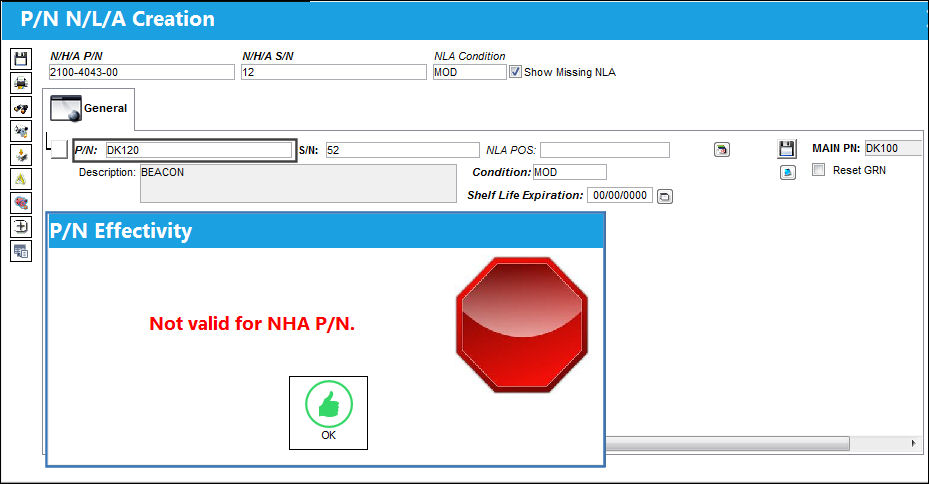Click the small blue icon left of Reset GRN
The width and height of the screenshot is (929, 484).
point(787,172)
